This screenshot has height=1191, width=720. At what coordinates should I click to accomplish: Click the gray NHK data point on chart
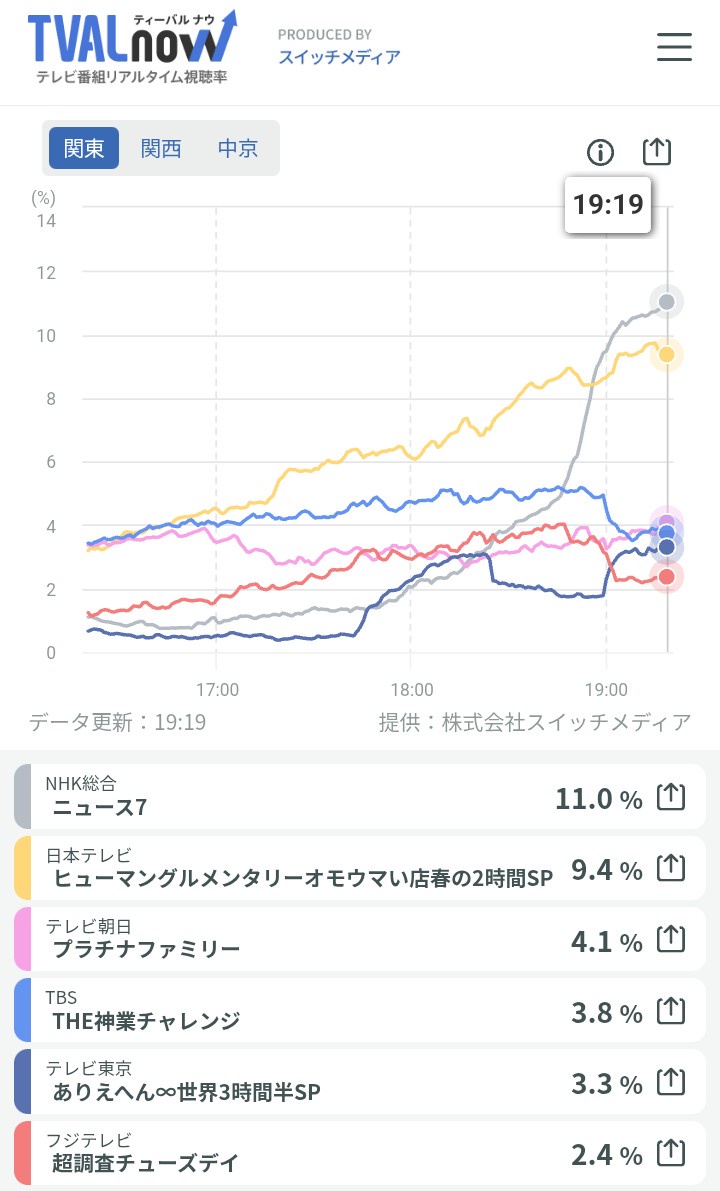pyautogui.click(x=667, y=302)
